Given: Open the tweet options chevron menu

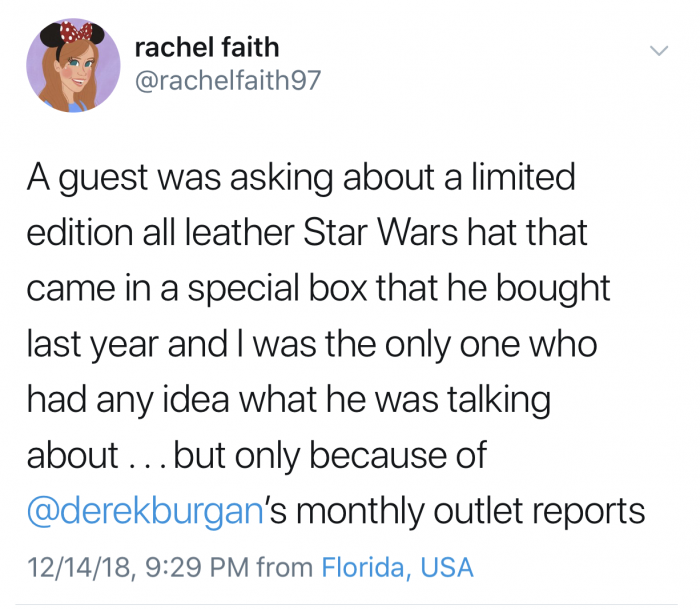Looking at the screenshot, I should (x=659, y=50).
